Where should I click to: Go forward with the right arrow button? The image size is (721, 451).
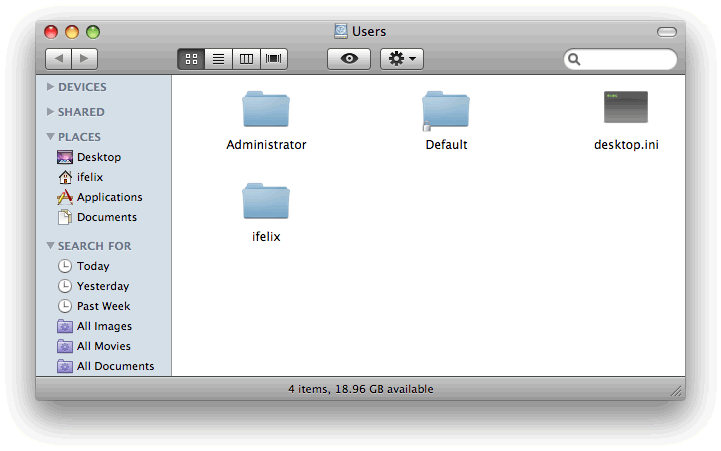pyautogui.click(x=85, y=59)
